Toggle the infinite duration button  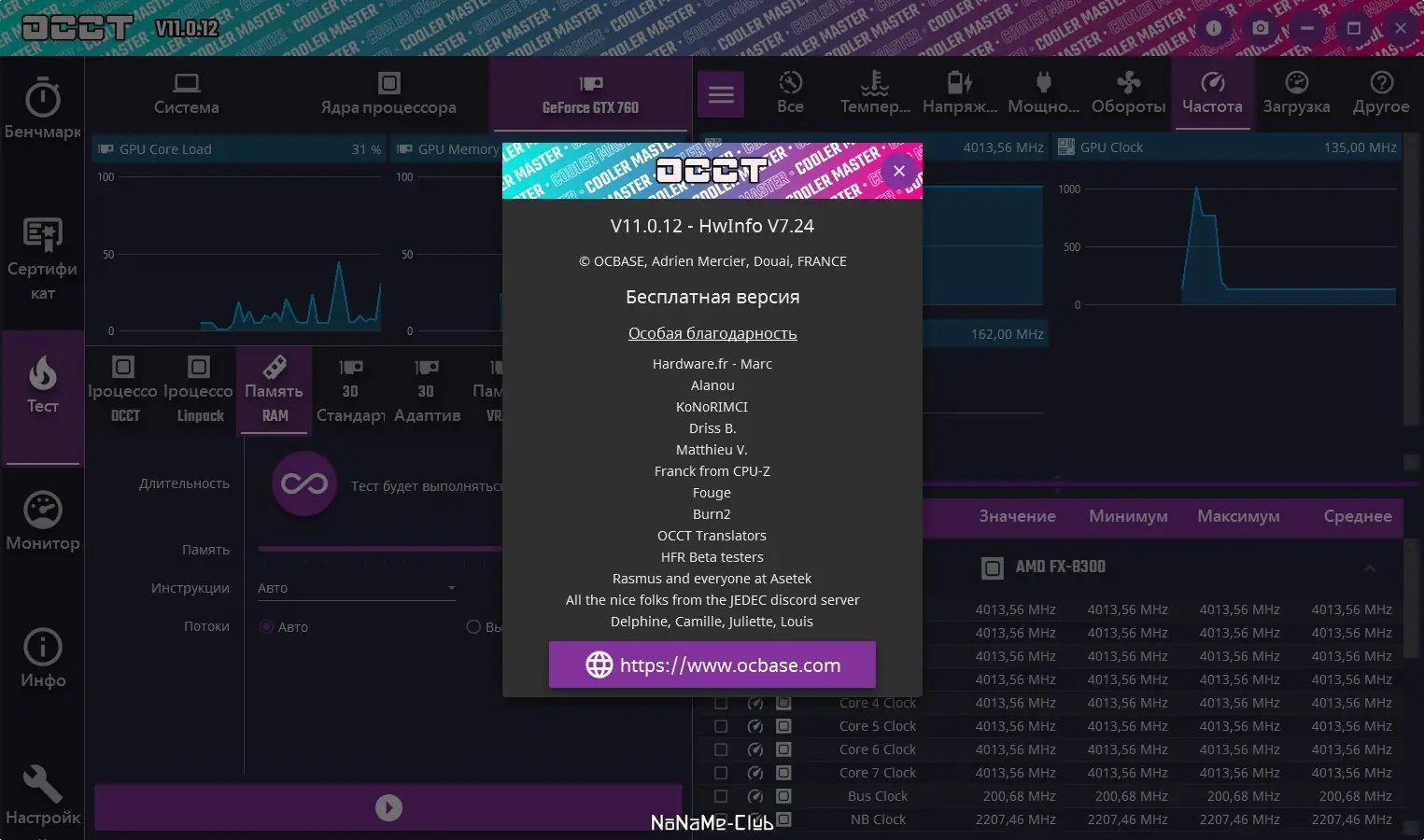pyautogui.click(x=304, y=483)
